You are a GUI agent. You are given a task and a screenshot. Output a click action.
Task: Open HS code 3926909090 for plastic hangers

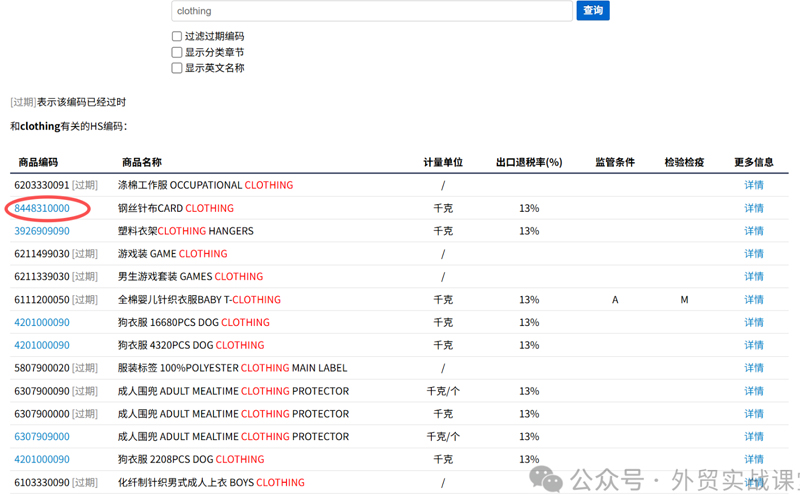(x=42, y=231)
